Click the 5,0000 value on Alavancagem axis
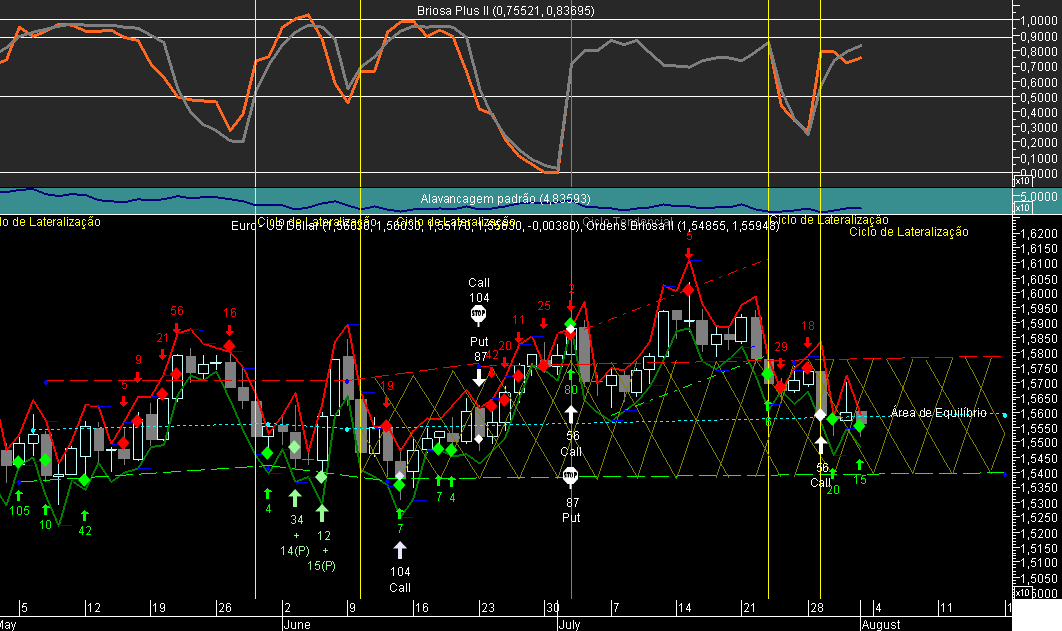The image size is (1062, 631). [1039, 196]
